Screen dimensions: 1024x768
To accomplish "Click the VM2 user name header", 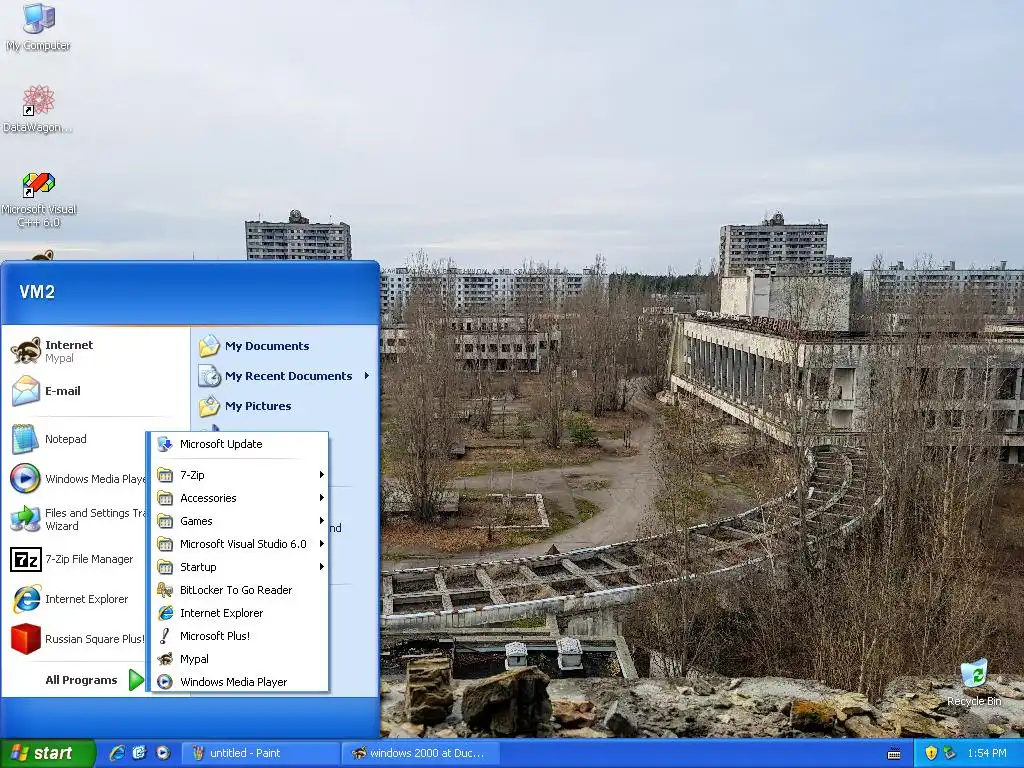I will 37,291.
